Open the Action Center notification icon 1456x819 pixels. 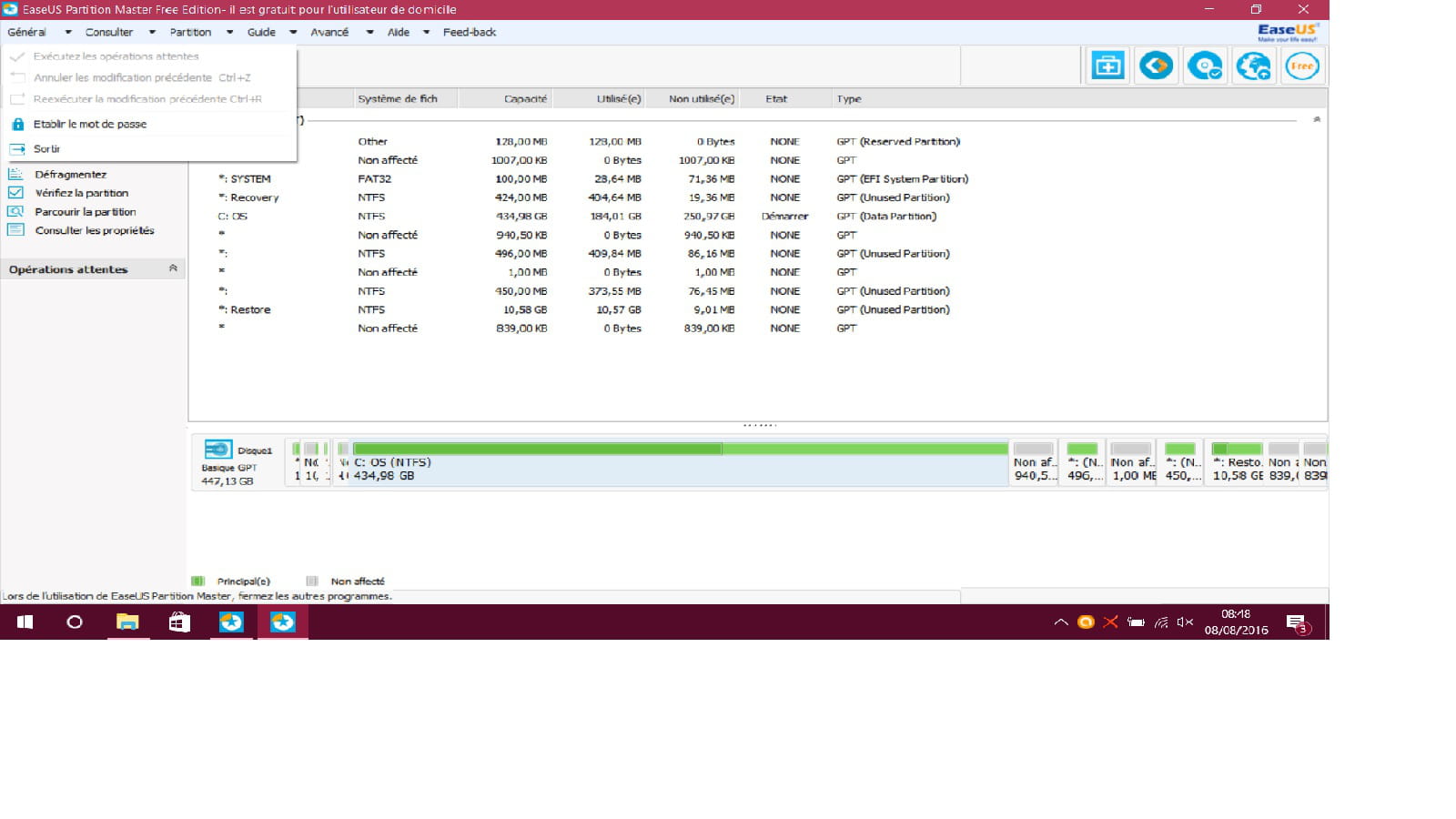pos(1297,623)
